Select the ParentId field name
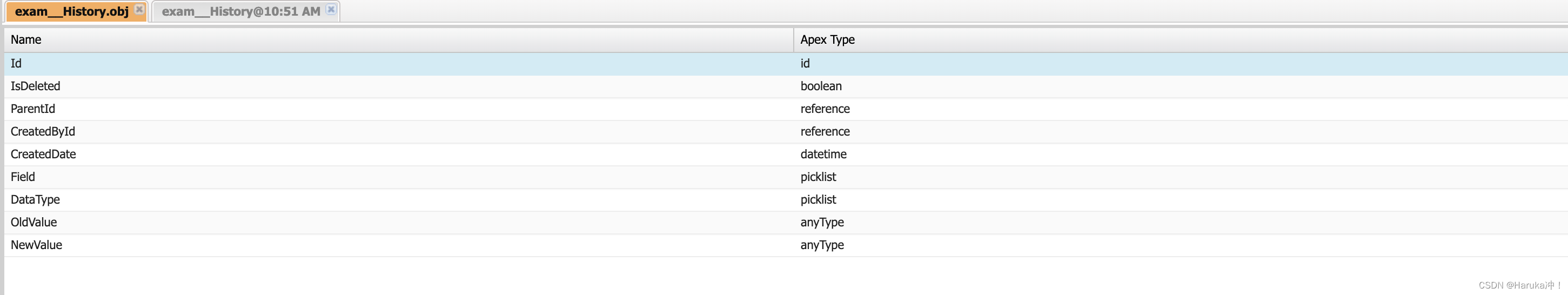The image size is (1568, 295). tap(33, 109)
